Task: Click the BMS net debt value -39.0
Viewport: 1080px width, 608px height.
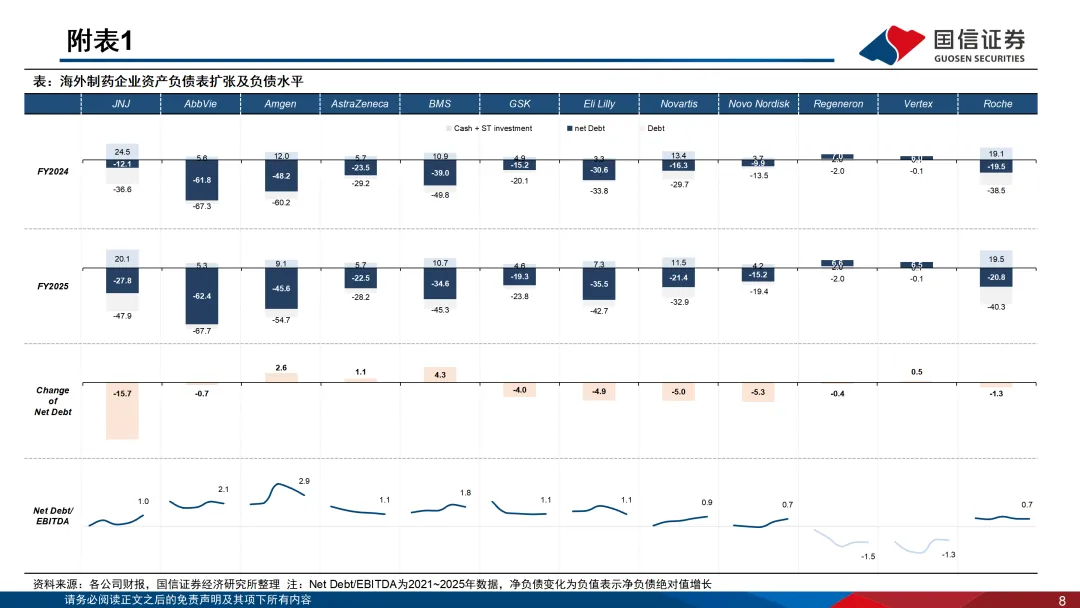Action: coord(440,174)
